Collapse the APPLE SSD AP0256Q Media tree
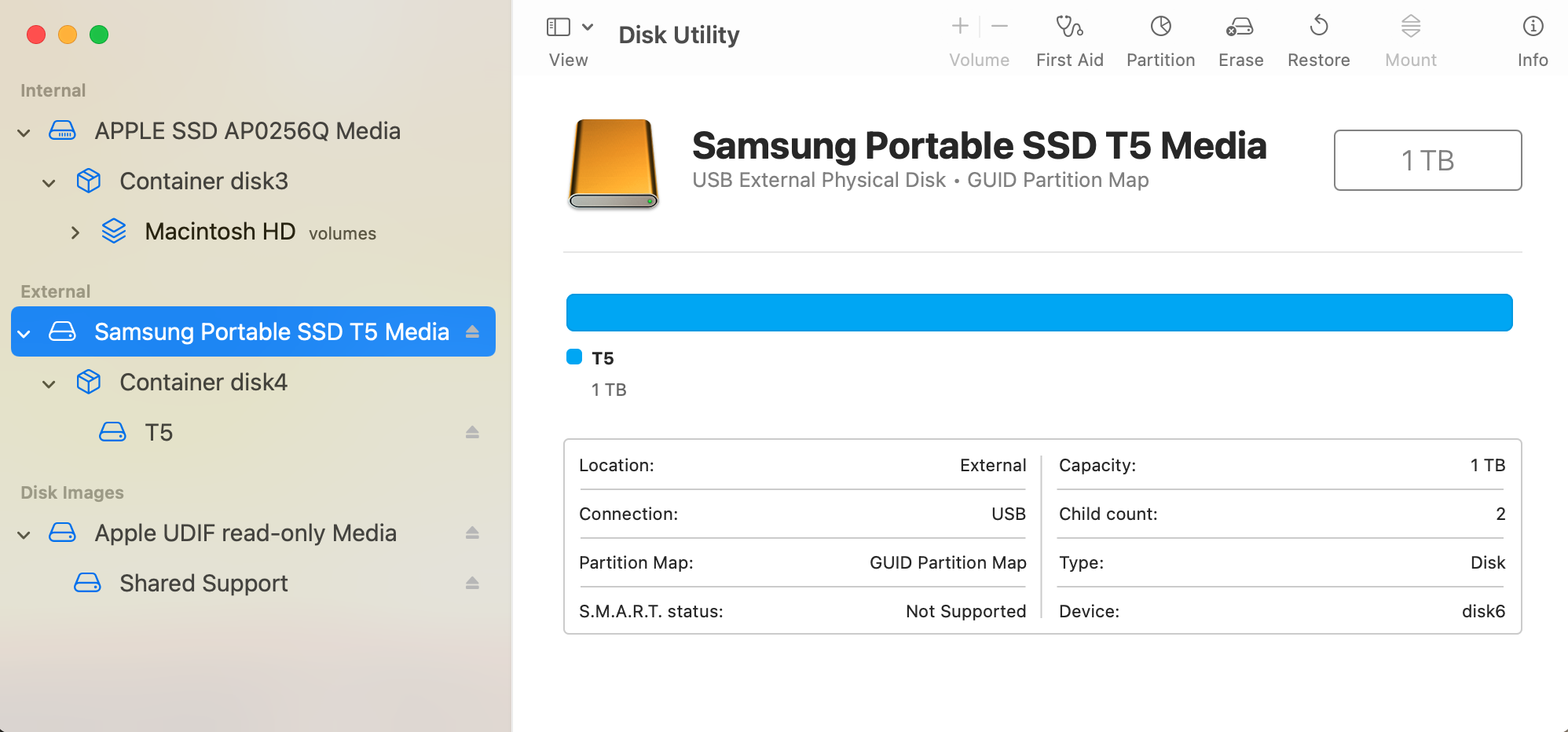 (x=24, y=132)
